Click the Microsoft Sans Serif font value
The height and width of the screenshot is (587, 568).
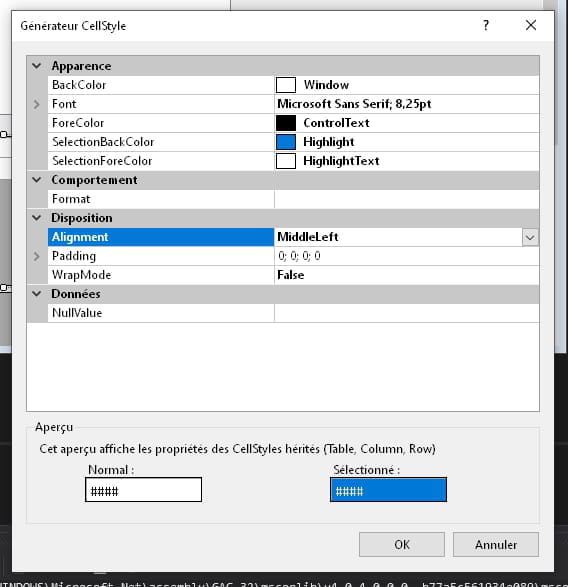[x=354, y=104]
